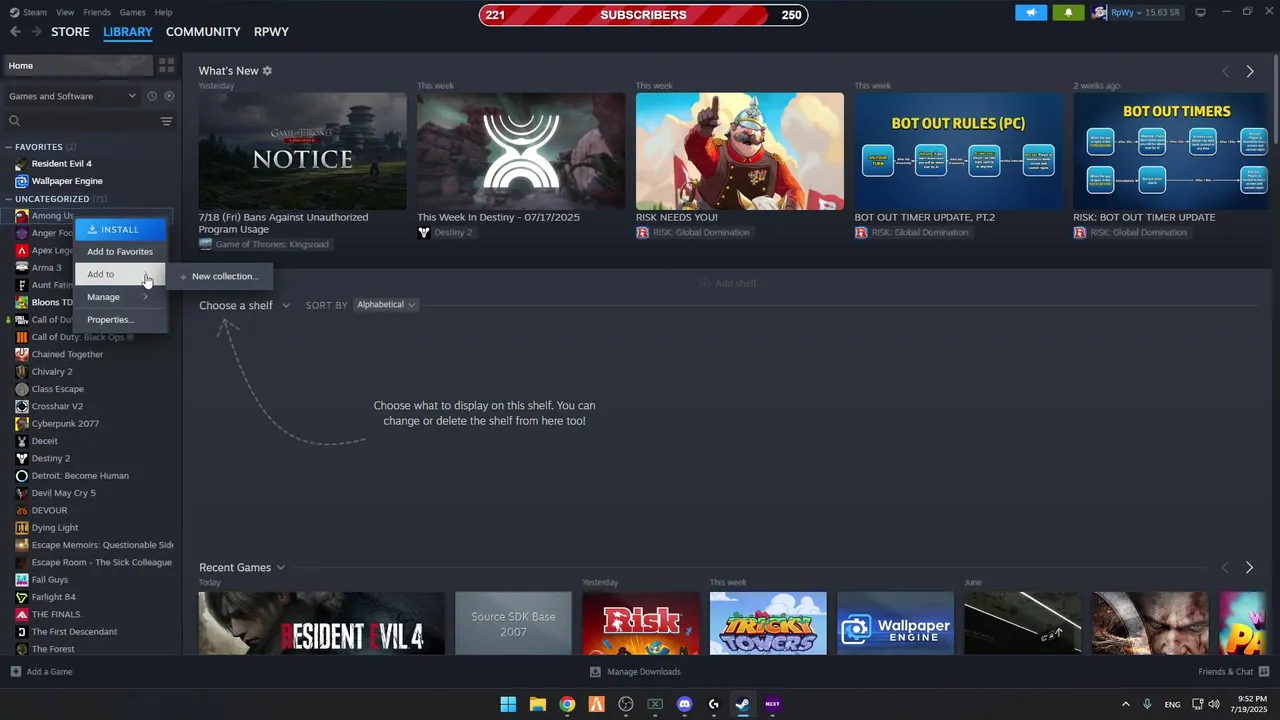Expand Games and Software filter dropdown
This screenshot has height=720, width=1280.
coord(72,96)
